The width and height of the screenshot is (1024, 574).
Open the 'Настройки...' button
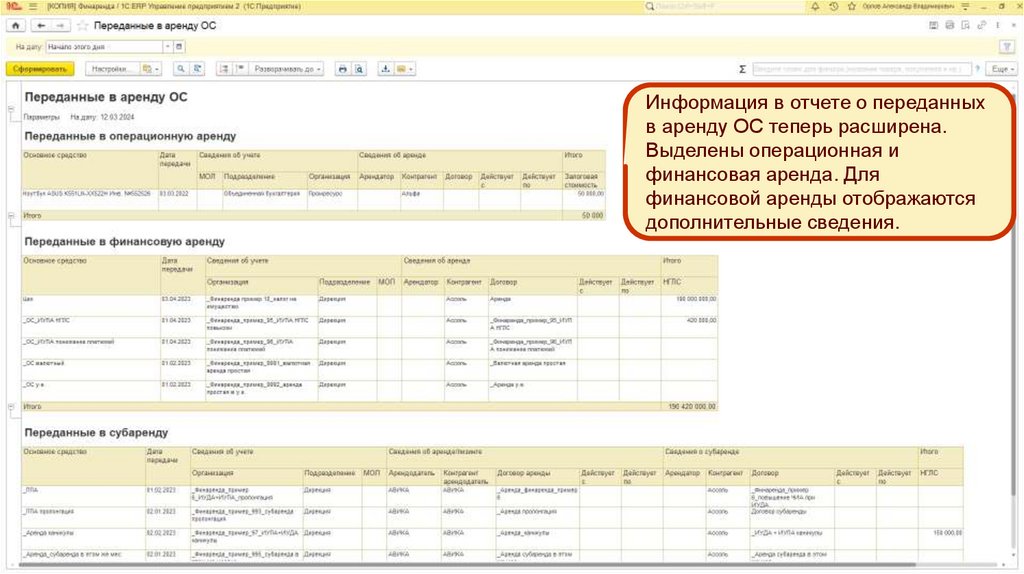point(111,69)
